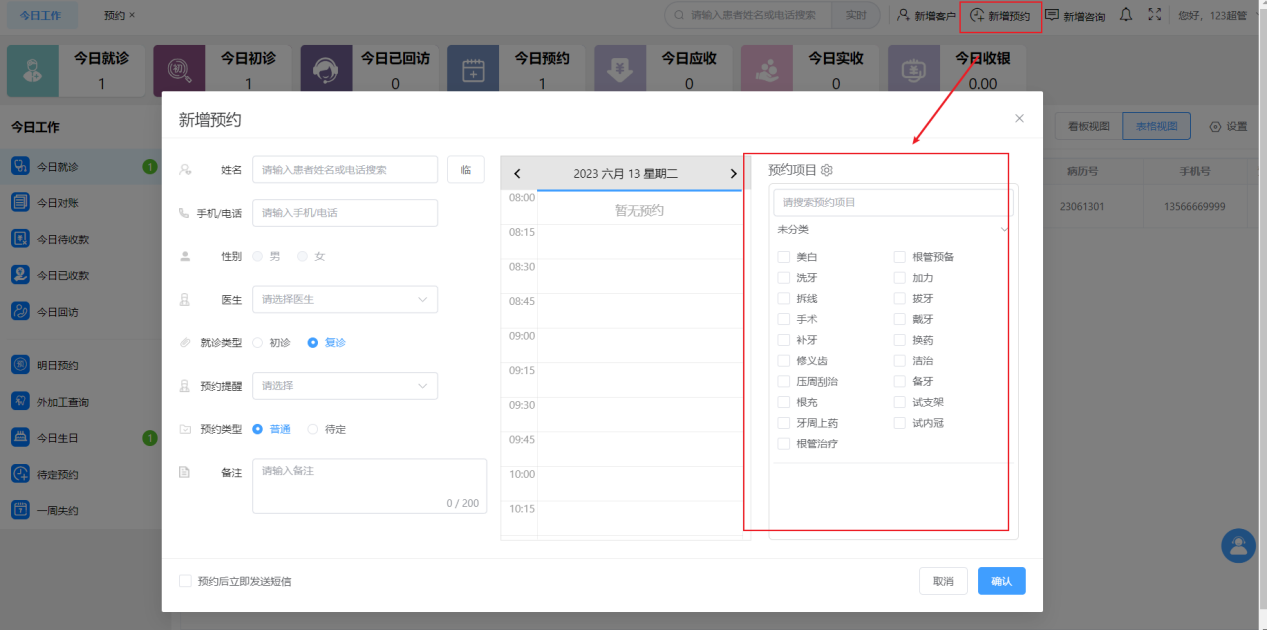
Task: Click record number 23061301 in the table
Action: point(1082,207)
